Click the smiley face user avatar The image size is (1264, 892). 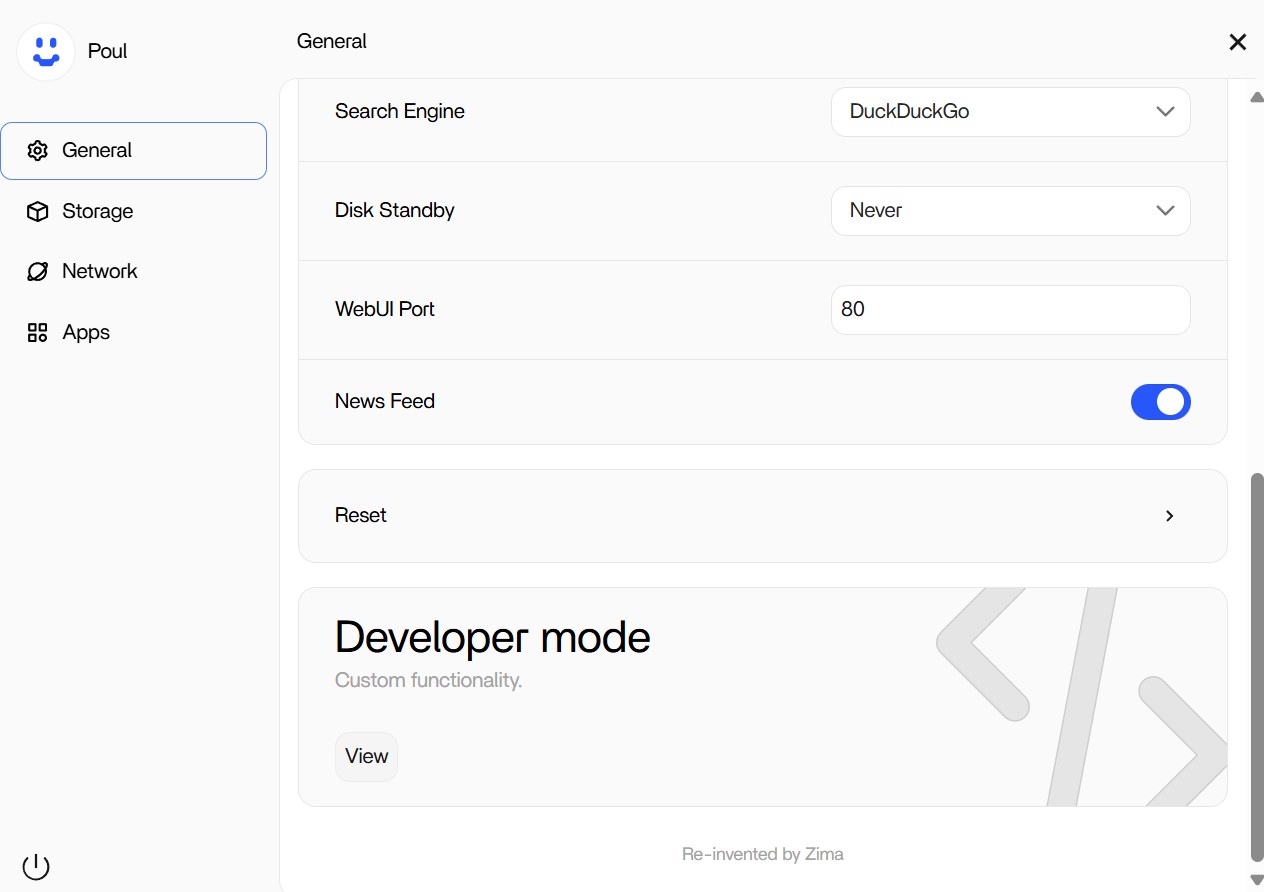click(x=46, y=52)
